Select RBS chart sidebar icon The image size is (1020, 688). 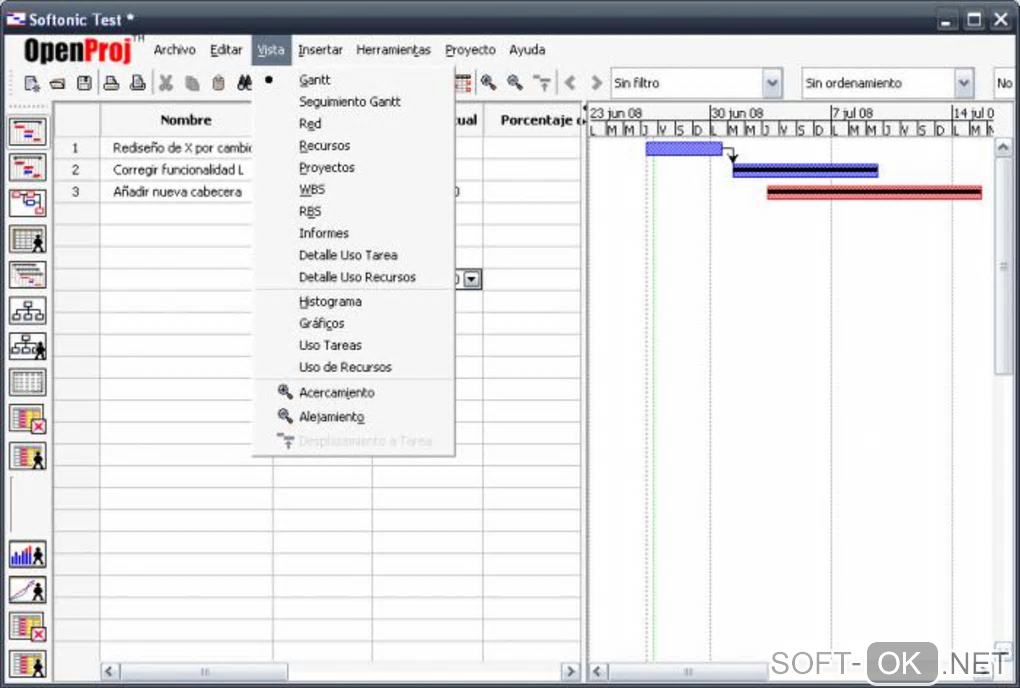[x=28, y=346]
